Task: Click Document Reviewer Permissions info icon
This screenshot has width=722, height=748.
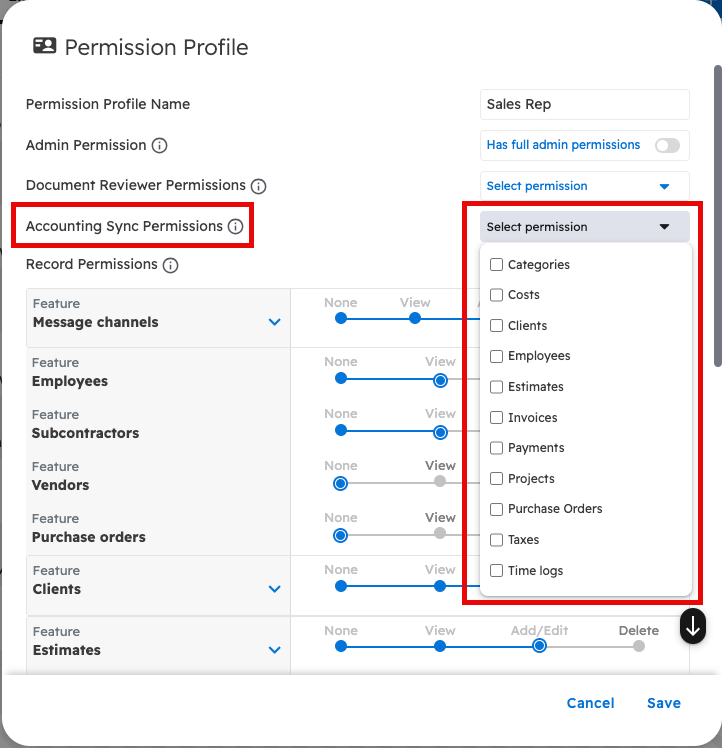Action: click(x=258, y=186)
